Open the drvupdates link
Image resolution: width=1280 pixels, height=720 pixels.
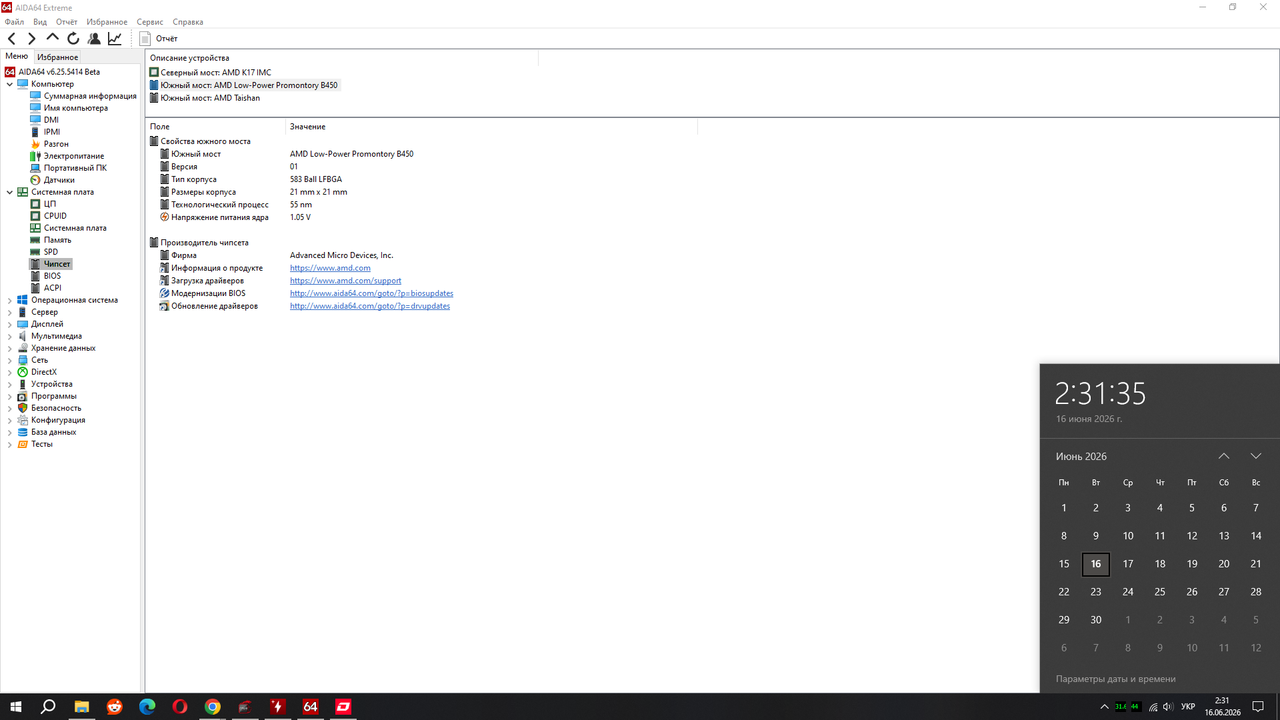click(x=370, y=306)
